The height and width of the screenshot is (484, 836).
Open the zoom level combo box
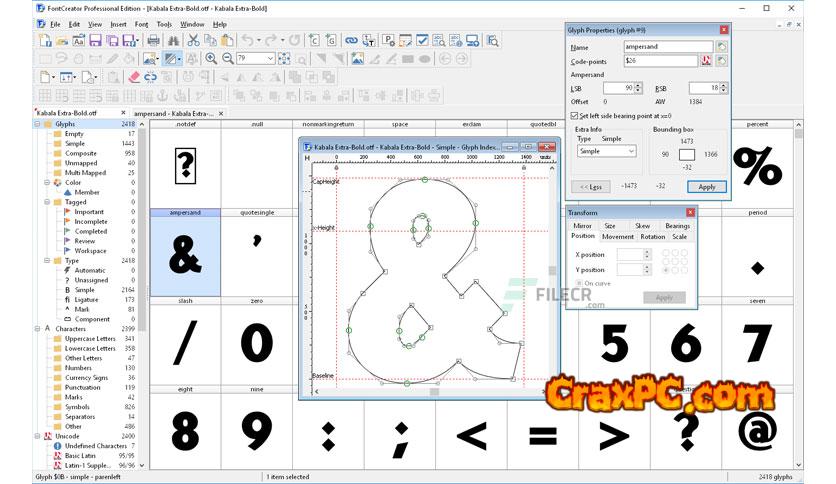coord(270,58)
